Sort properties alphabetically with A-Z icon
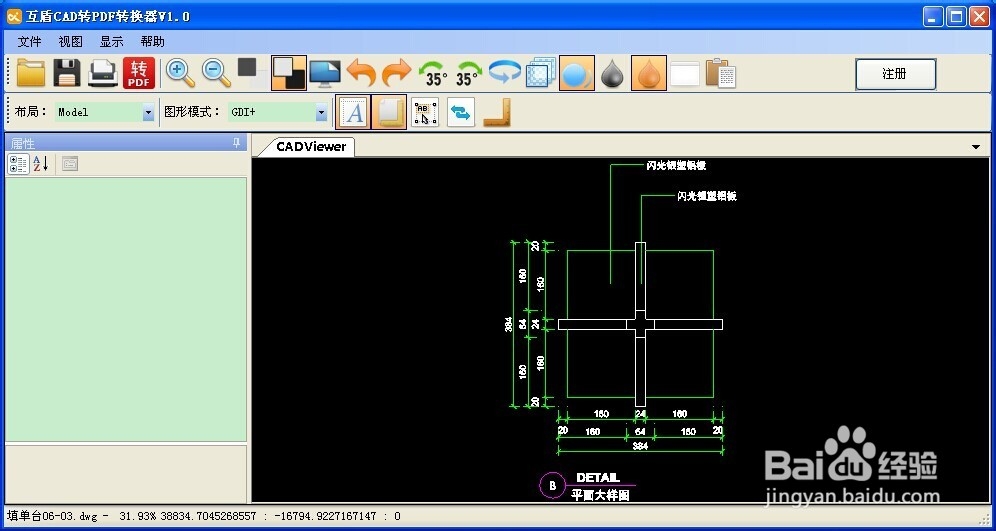Image resolution: width=996 pixels, height=531 pixels. (x=41, y=164)
